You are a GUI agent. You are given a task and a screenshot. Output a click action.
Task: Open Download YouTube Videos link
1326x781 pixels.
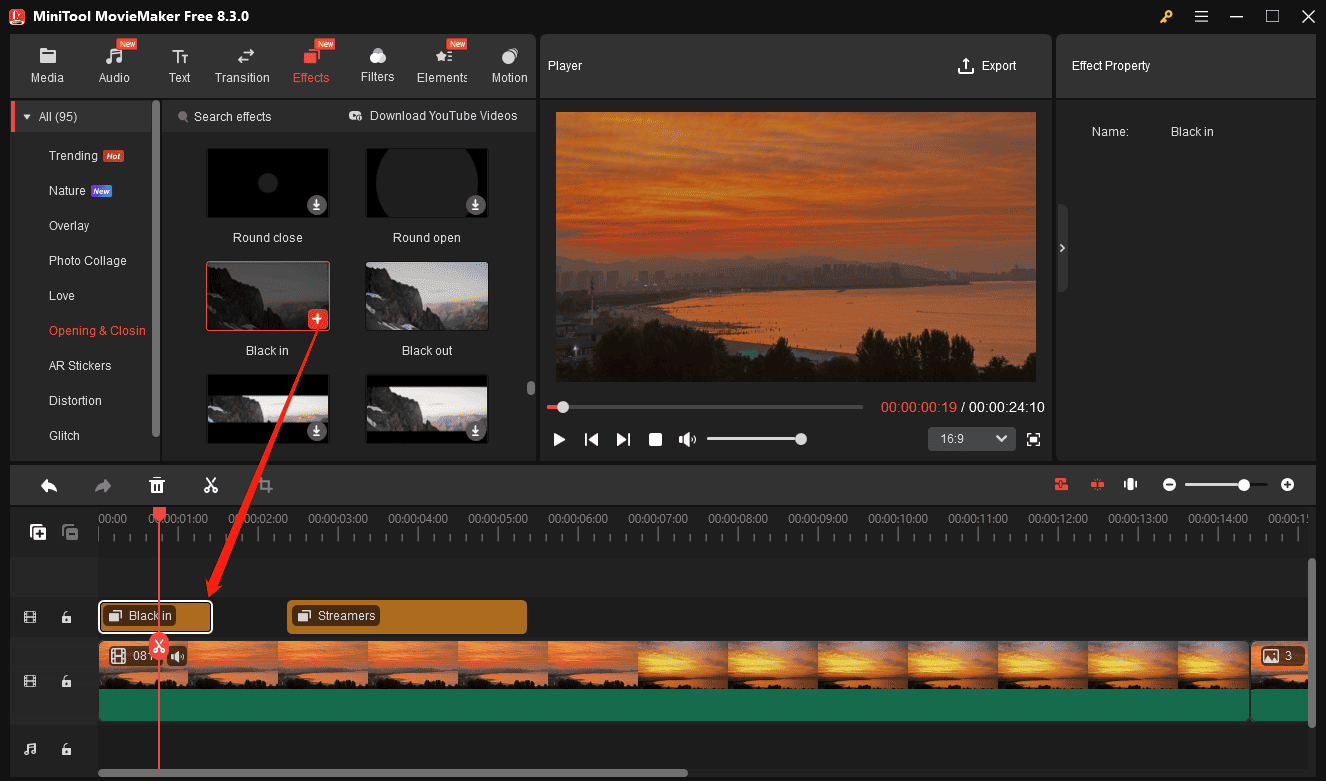click(x=433, y=116)
